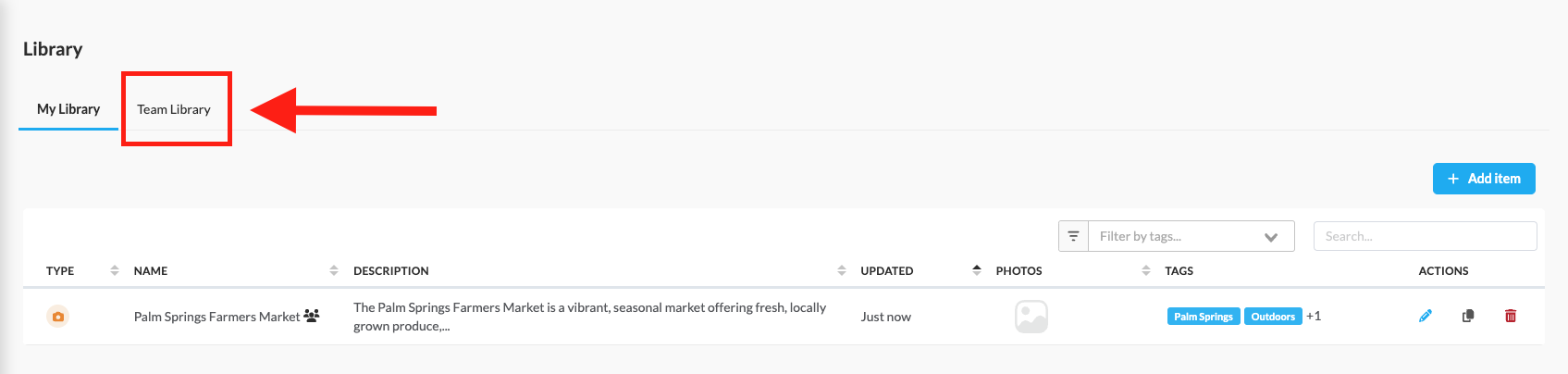The width and height of the screenshot is (1568, 374).
Task: Click the filter lines icon
Action: point(1073,236)
